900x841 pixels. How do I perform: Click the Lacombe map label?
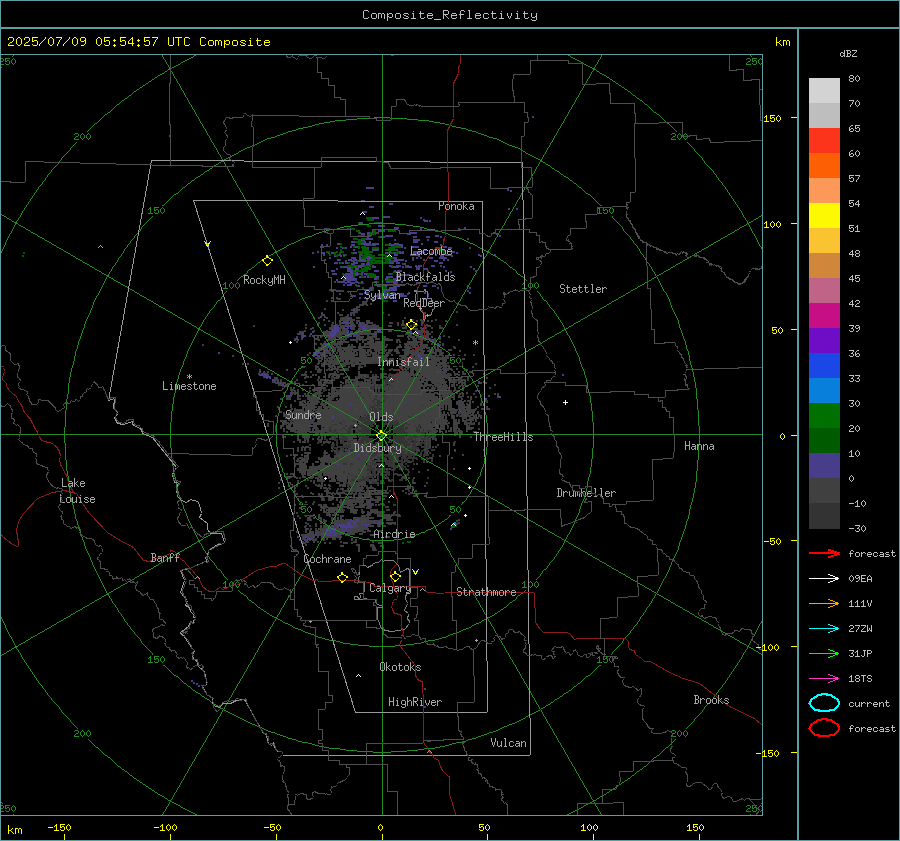[431, 251]
